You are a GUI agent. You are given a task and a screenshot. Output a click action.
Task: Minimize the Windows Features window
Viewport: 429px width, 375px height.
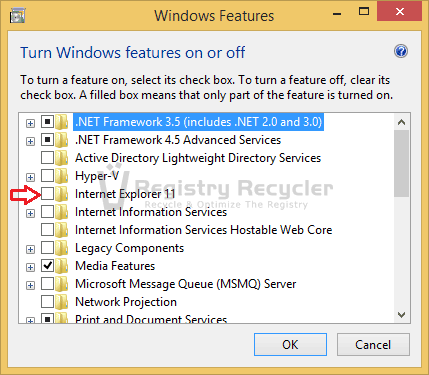coord(337,13)
